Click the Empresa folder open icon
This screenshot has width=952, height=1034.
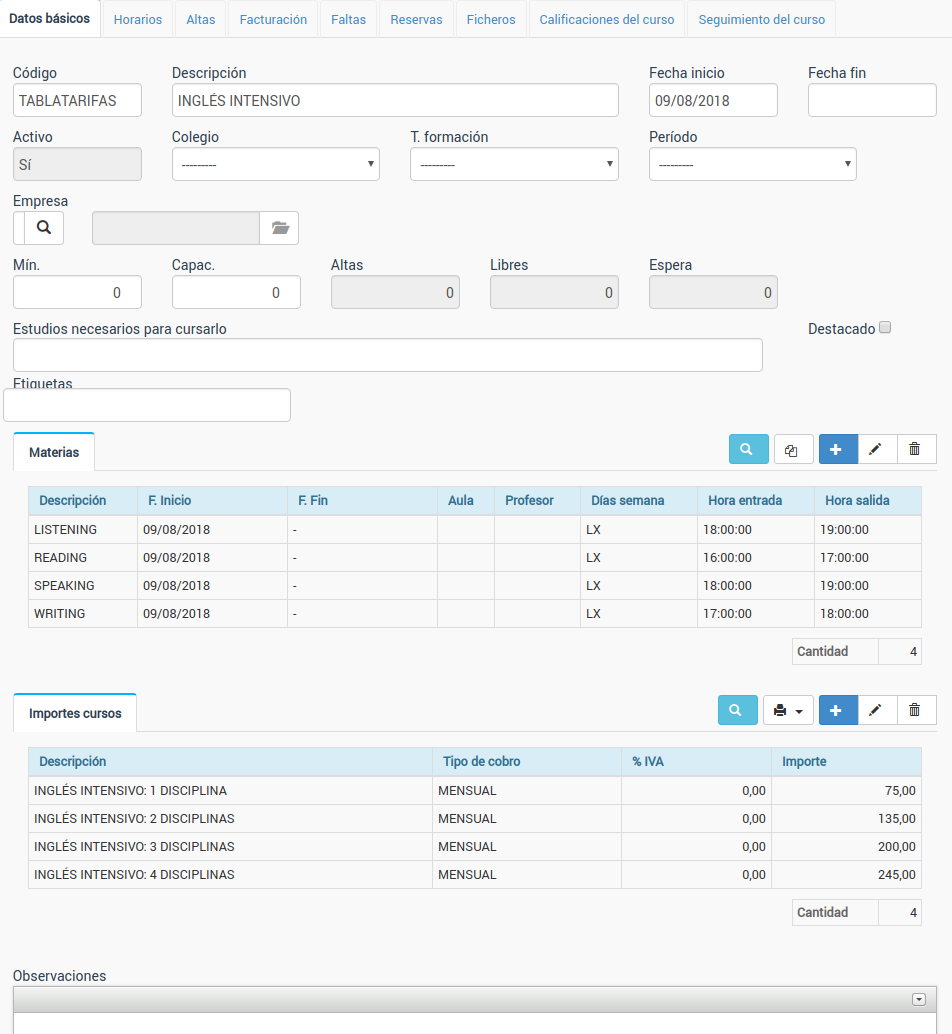point(279,228)
